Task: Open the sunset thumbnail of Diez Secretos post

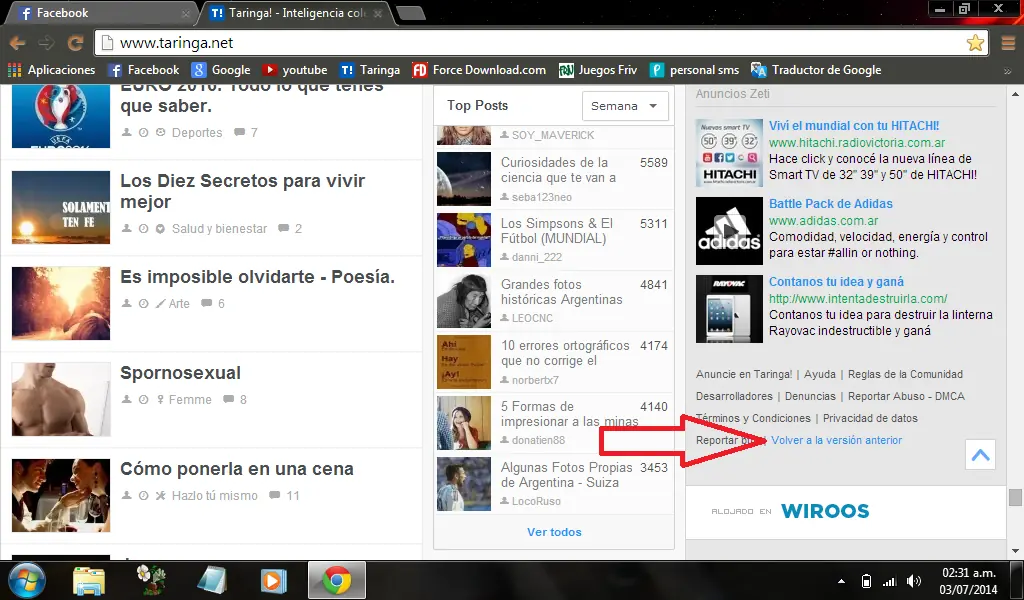Action: (61, 208)
